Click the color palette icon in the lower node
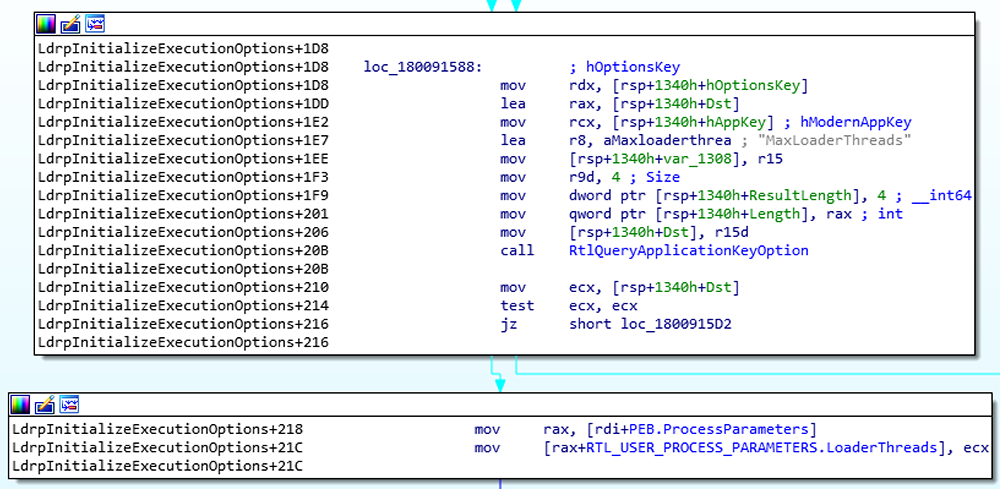 [20, 404]
